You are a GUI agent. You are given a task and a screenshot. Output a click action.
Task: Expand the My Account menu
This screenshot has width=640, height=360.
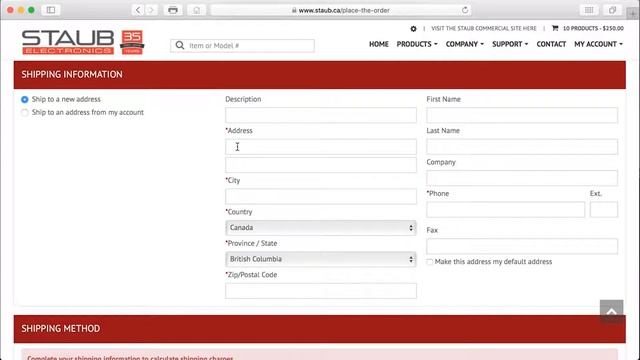[x=598, y=44]
